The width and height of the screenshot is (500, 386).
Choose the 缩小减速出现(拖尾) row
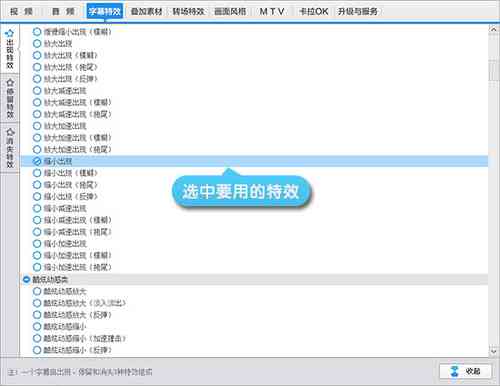click(x=72, y=232)
